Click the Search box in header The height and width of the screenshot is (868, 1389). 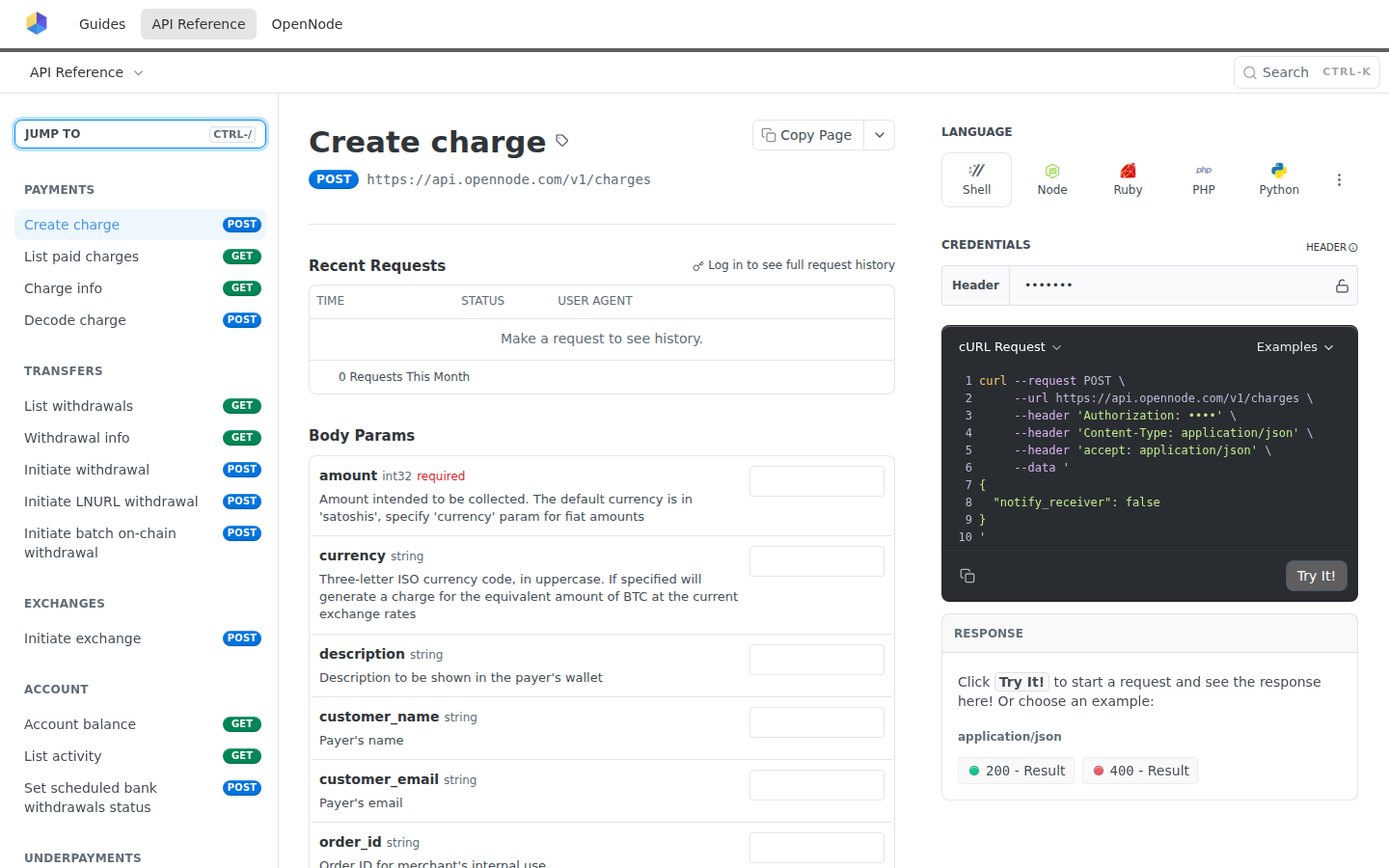(1306, 72)
